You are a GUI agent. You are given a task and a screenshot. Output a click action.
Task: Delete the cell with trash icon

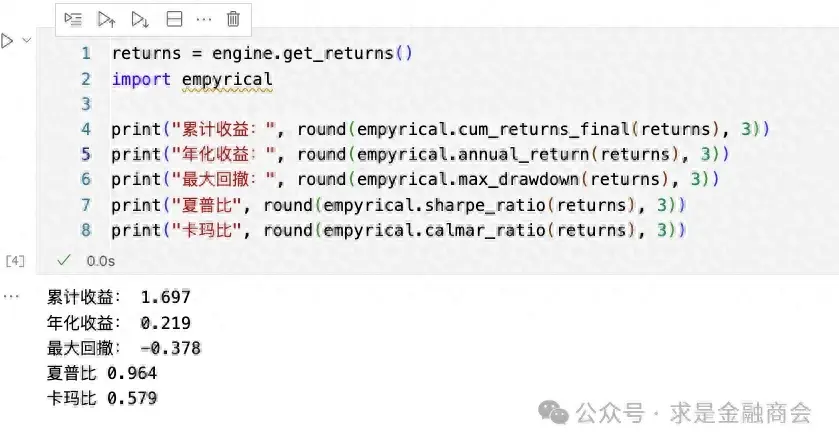[233, 19]
